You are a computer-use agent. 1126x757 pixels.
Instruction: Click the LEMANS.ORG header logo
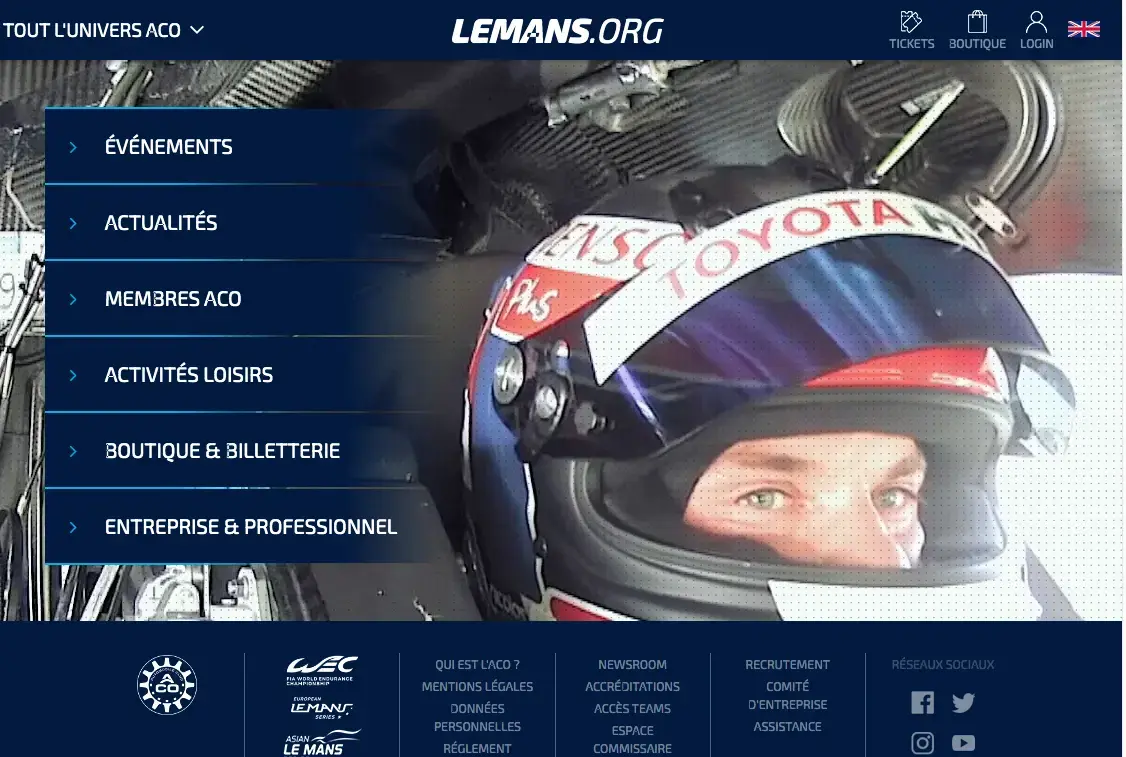(x=557, y=31)
